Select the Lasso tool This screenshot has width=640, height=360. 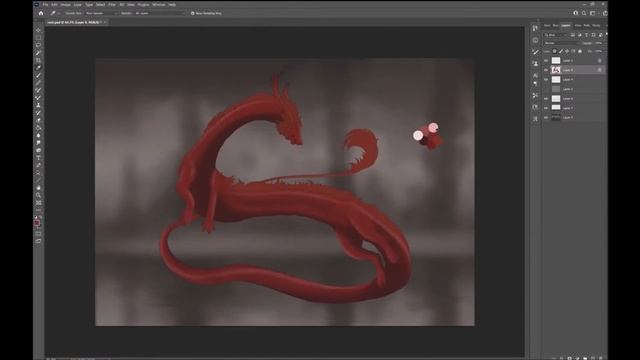coord(39,45)
